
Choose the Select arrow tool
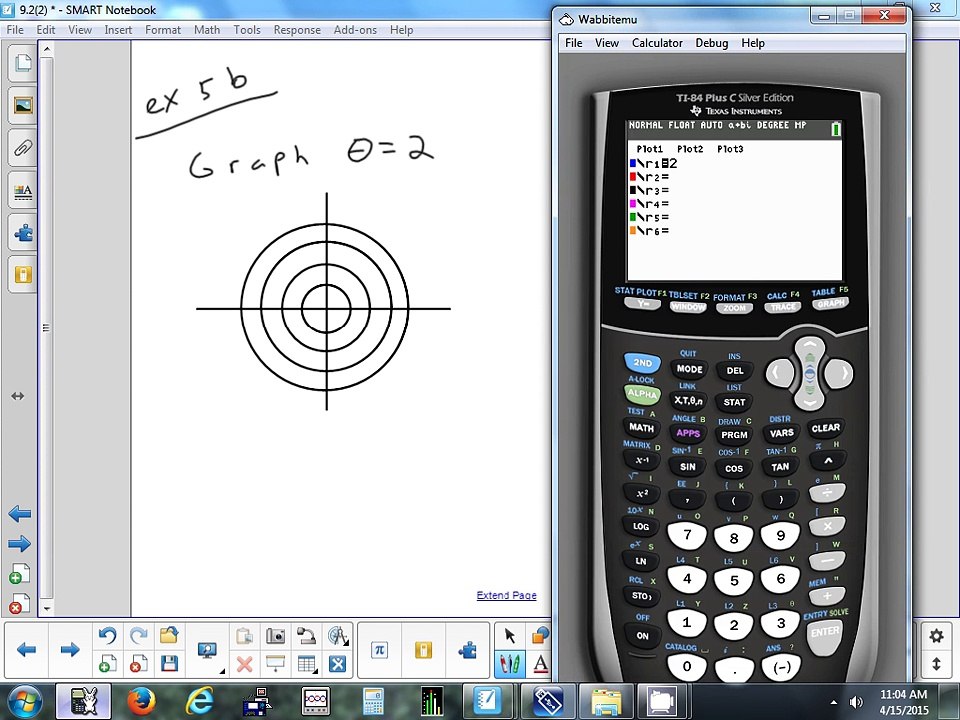[509, 636]
